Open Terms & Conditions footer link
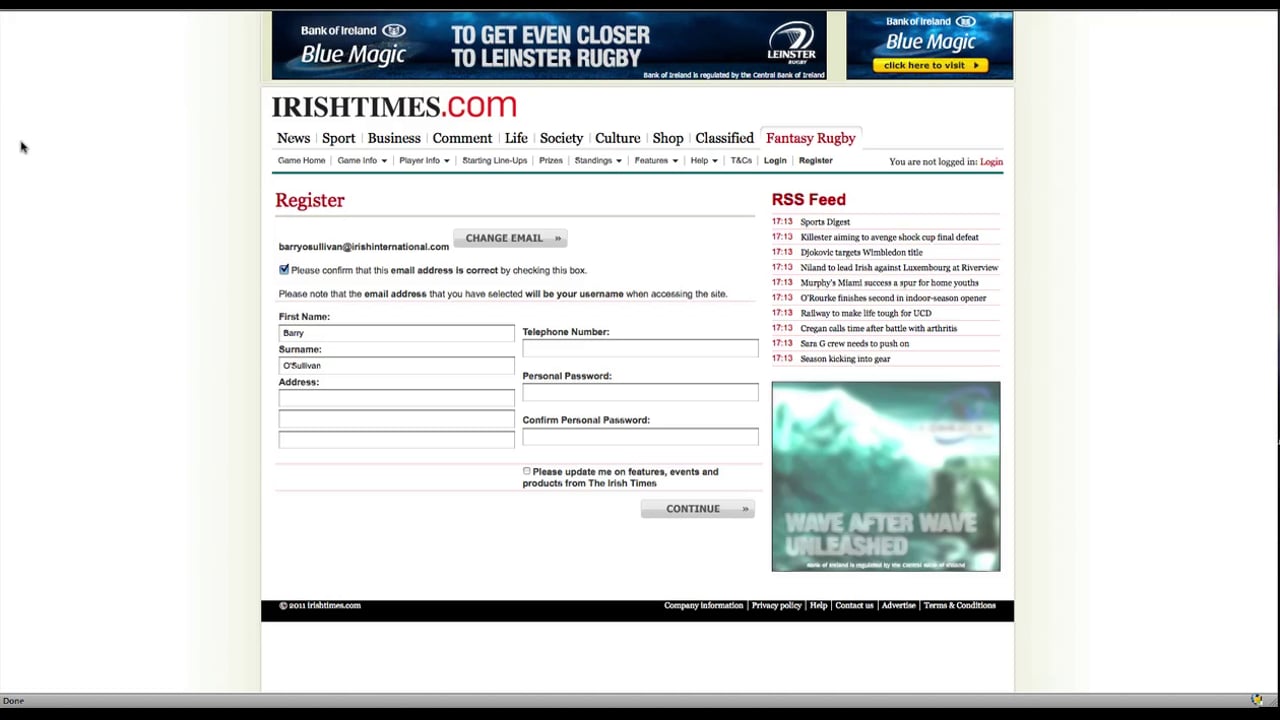The image size is (1280, 720). coord(959,605)
